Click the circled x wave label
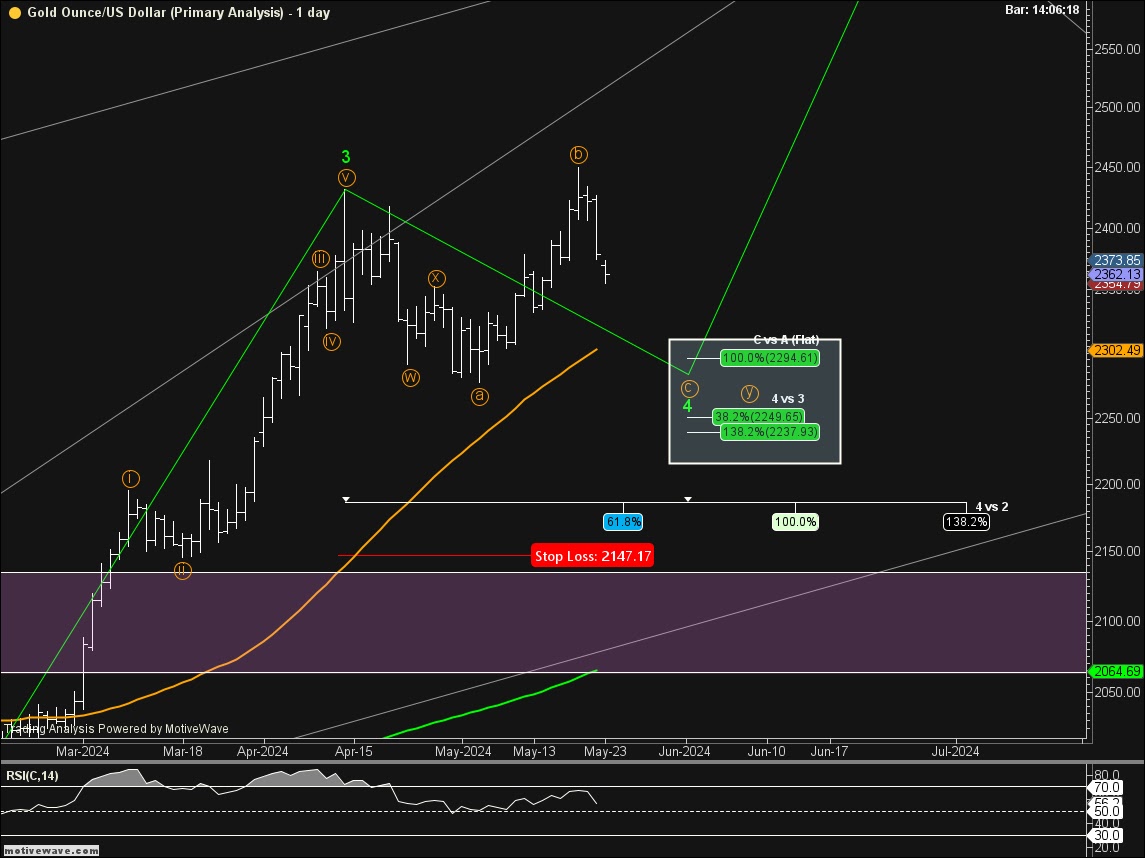1145x858 pixels. point(436,278)
